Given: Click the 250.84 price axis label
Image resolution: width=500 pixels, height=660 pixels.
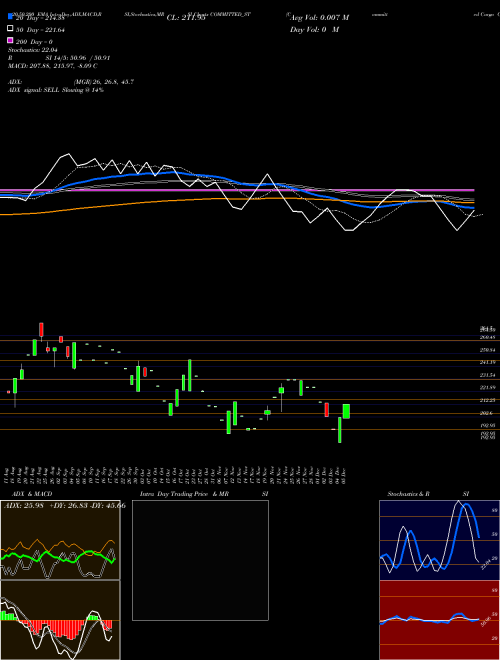Looking at the screenshot, I should click(x=487, y=350).
